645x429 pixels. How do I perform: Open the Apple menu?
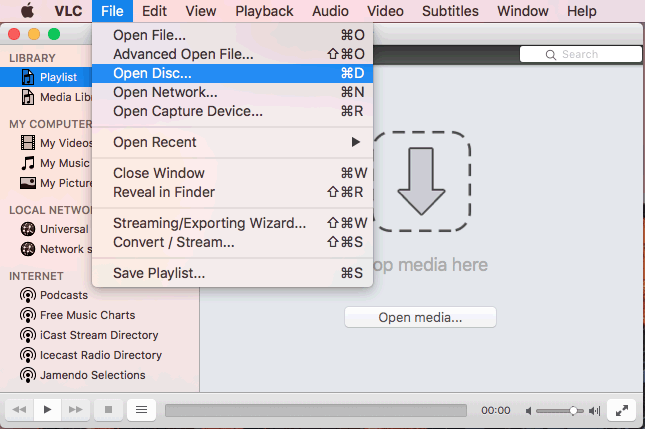click(28, 11)
